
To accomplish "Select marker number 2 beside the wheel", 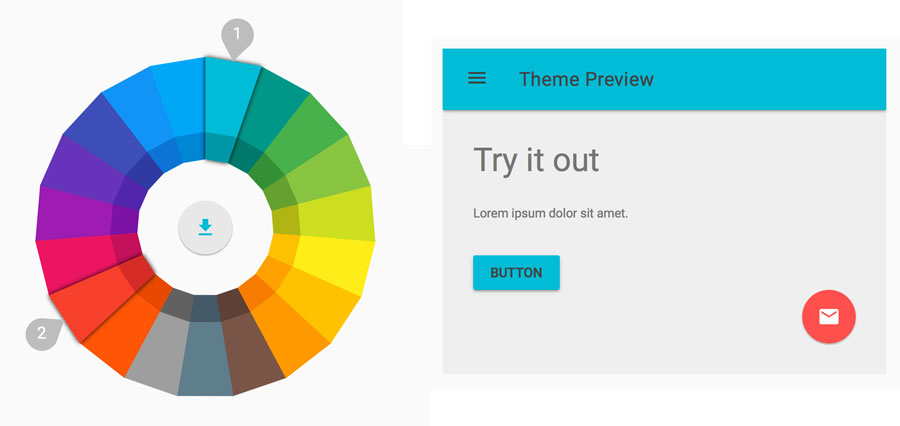I will (x=42, y=334).
